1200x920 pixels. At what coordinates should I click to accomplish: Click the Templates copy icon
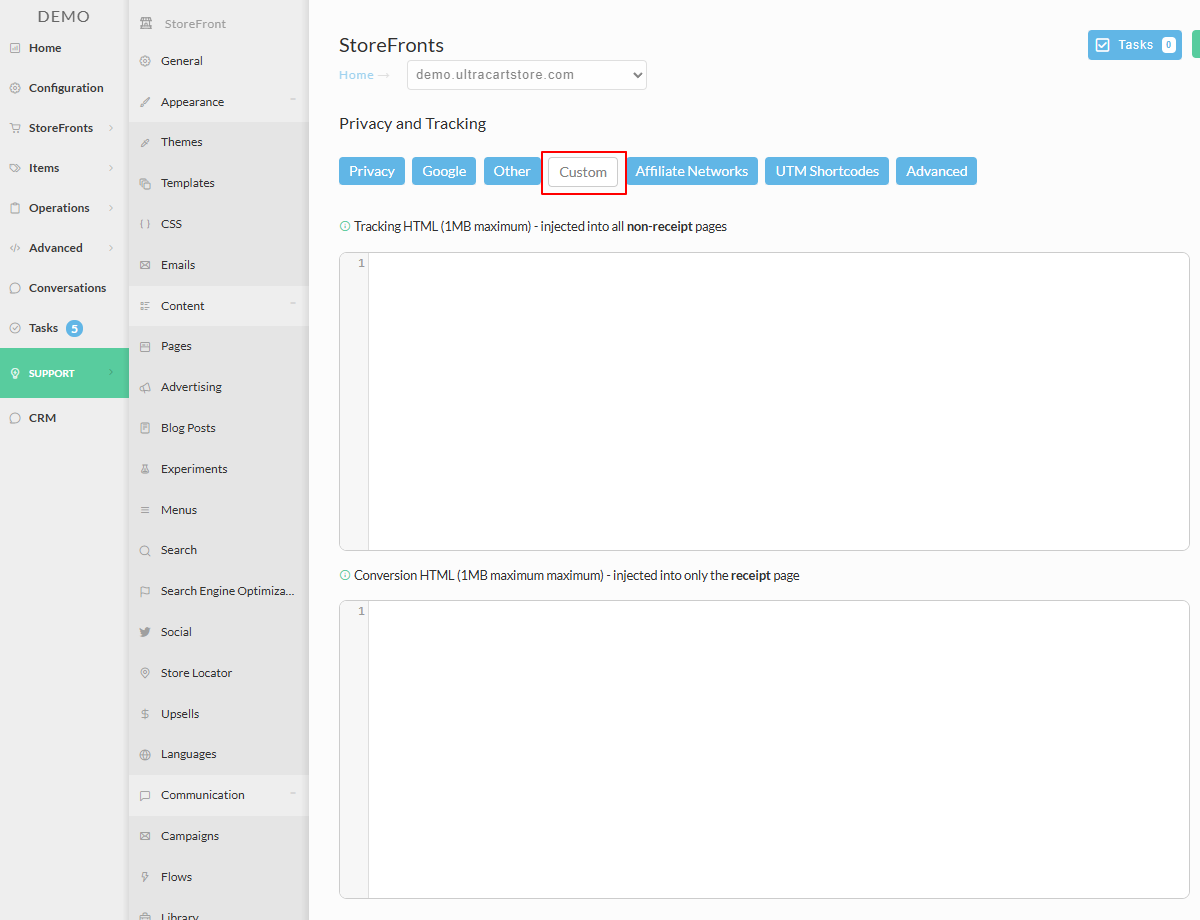[x=145, y=183]
